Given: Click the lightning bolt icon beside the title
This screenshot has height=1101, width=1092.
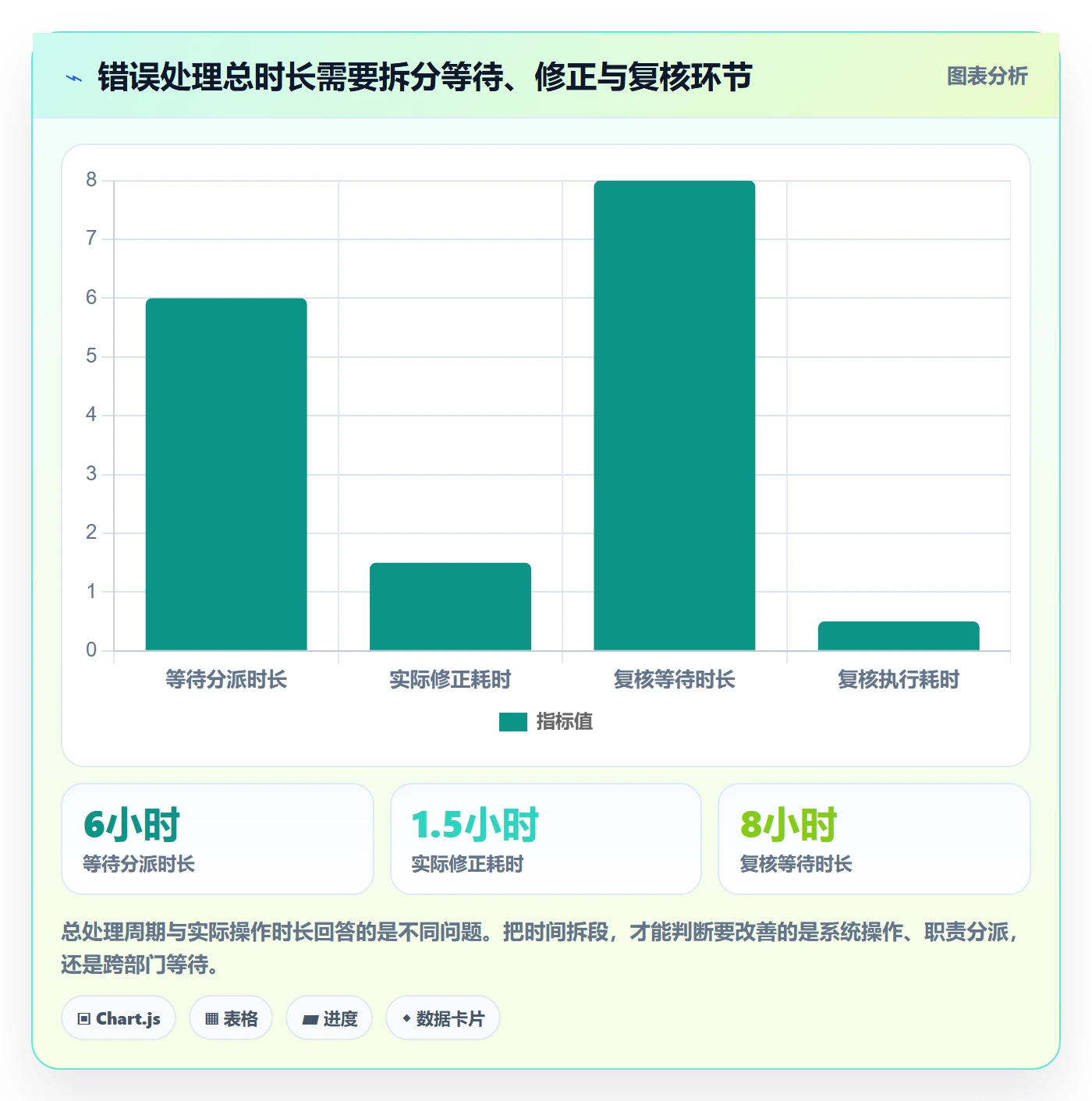Looking at the screenshot, I should click(x=74, y=78).
